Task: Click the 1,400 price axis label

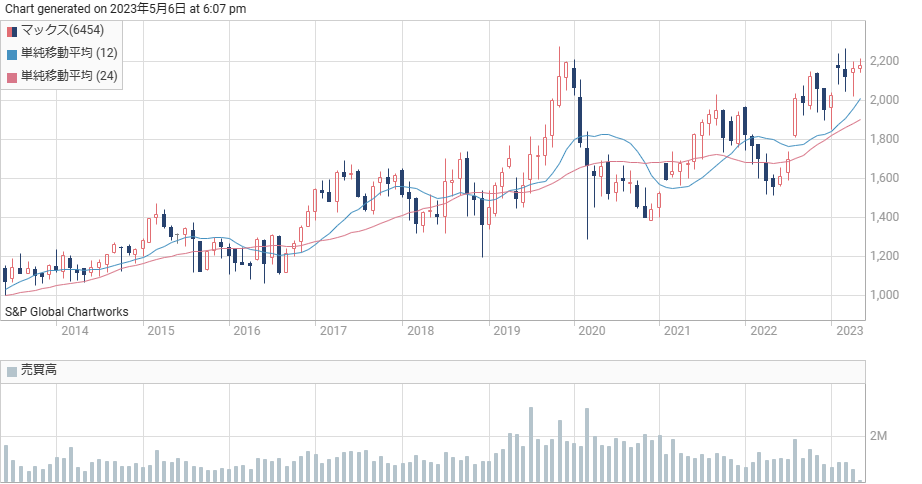Action: (884, 217)
